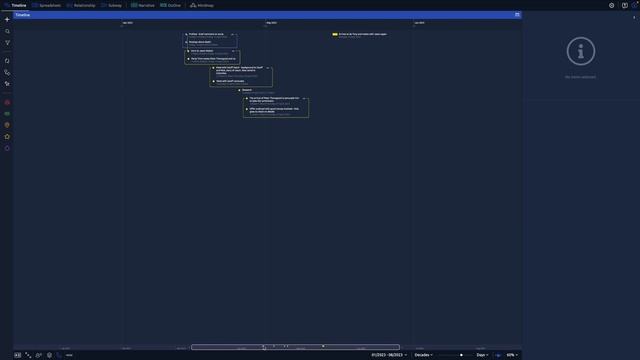Click the blue Timeline panel title bar
The height and width of the screenshot is (360, 640).
(x=267, y=15)
